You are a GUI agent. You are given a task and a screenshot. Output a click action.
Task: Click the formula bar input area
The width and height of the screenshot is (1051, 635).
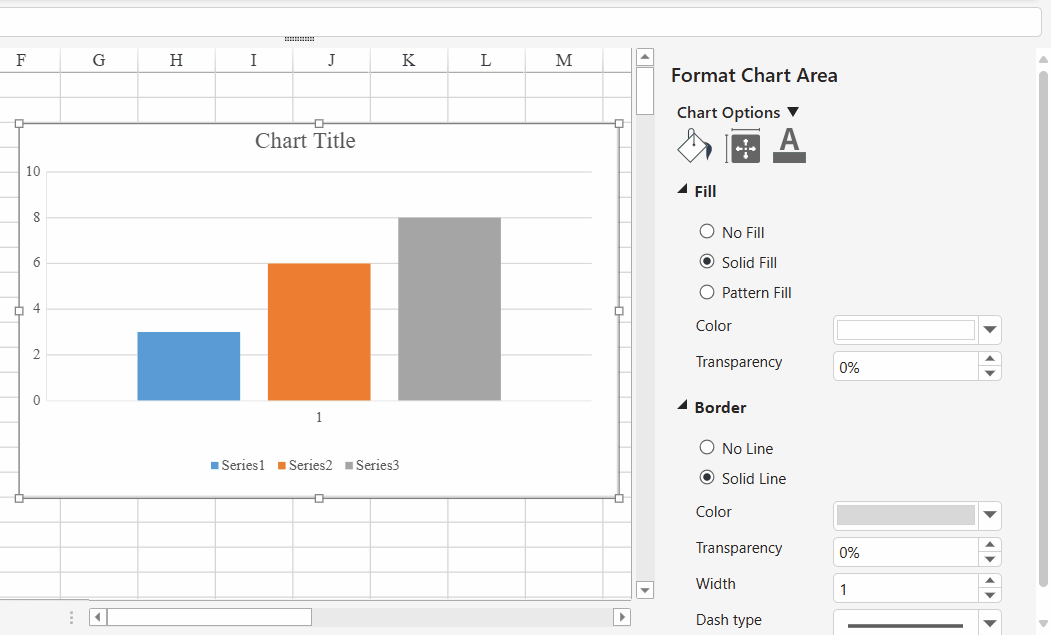point(520,21)
